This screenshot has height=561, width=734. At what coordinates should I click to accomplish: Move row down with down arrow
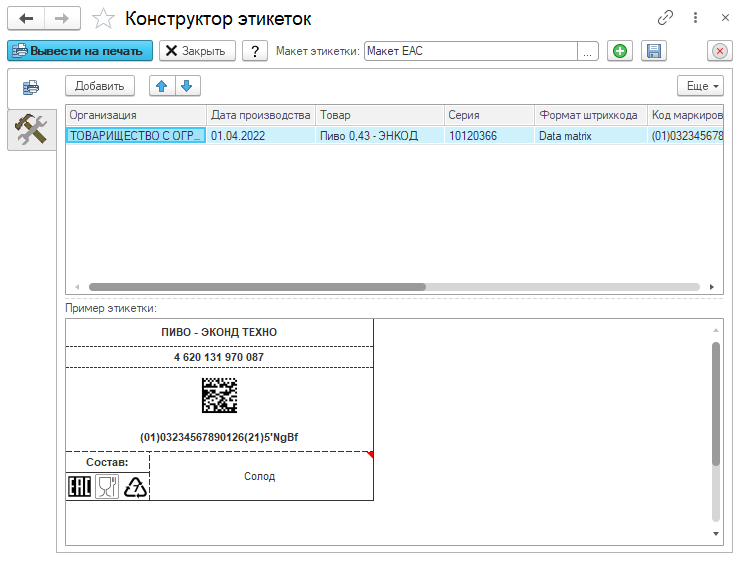186,86
